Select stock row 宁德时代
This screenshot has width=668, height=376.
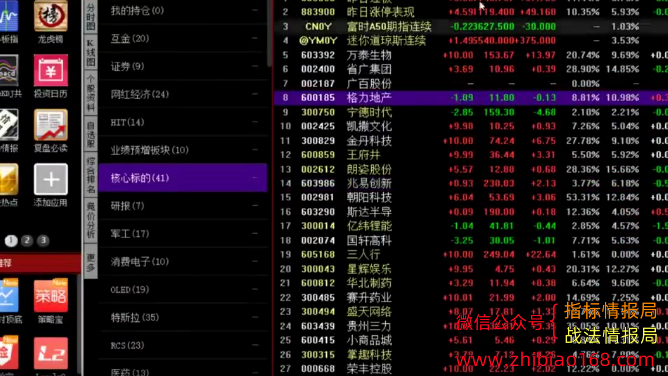tap(471, 112)
